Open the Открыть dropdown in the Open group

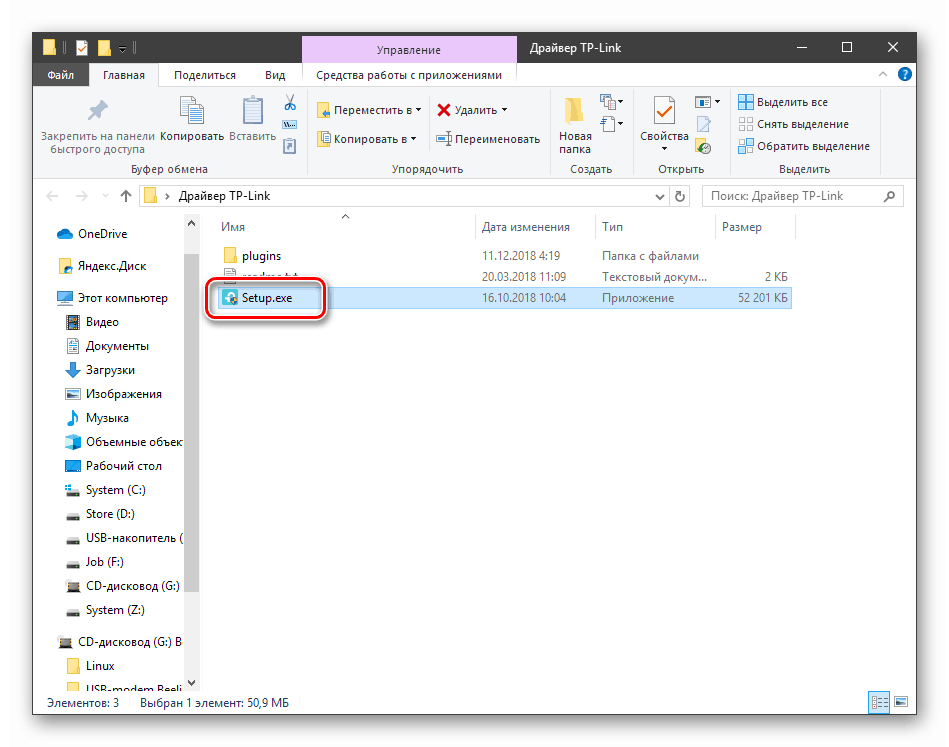point(707,102)
